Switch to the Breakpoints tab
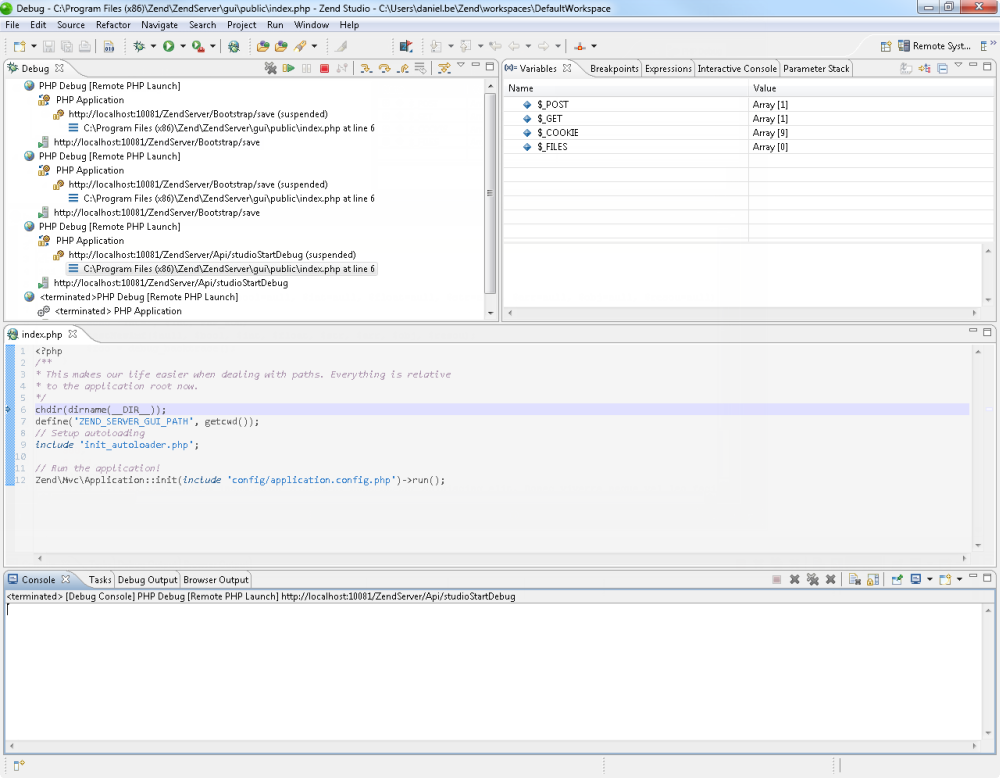 (x=613, y=68)
